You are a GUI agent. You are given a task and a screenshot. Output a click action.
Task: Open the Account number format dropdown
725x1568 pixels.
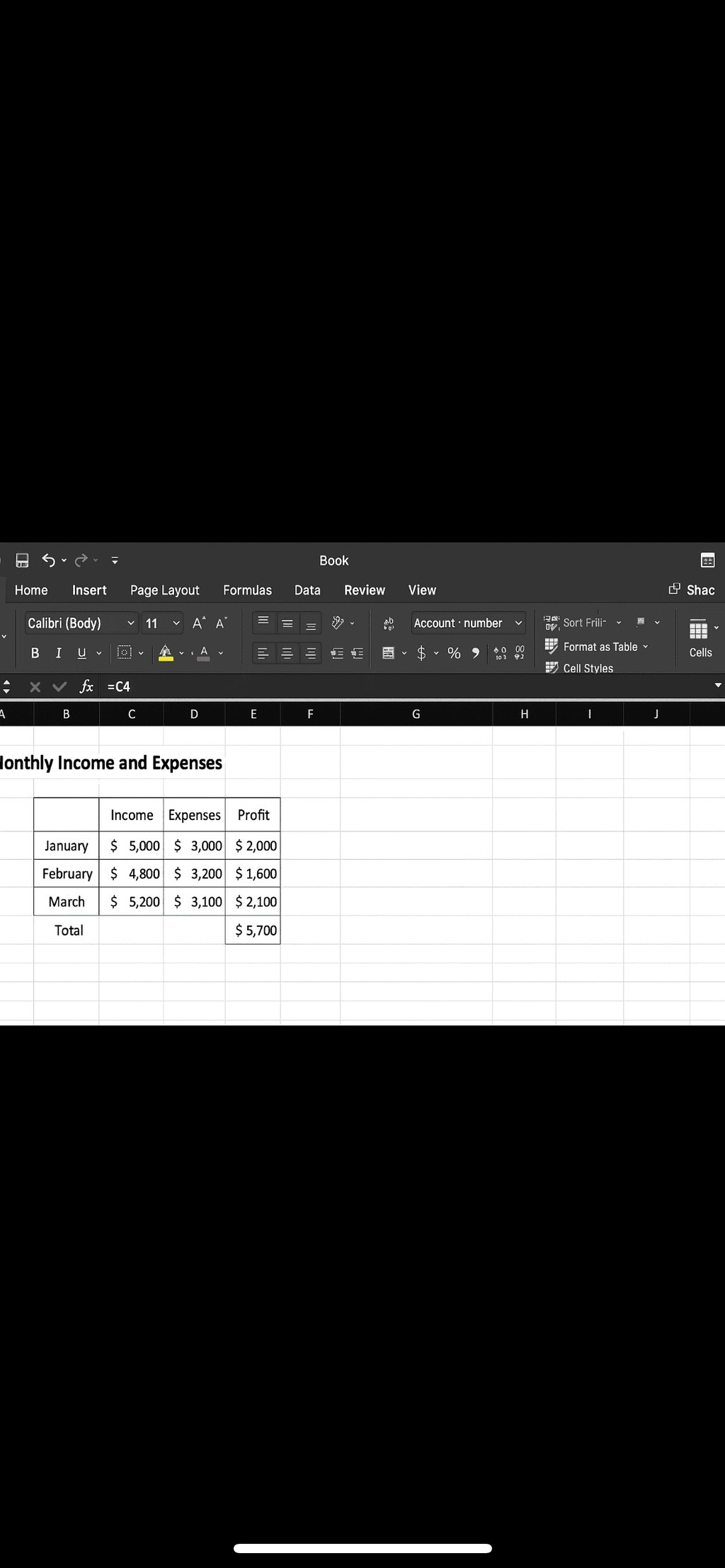tap(468, 623)
